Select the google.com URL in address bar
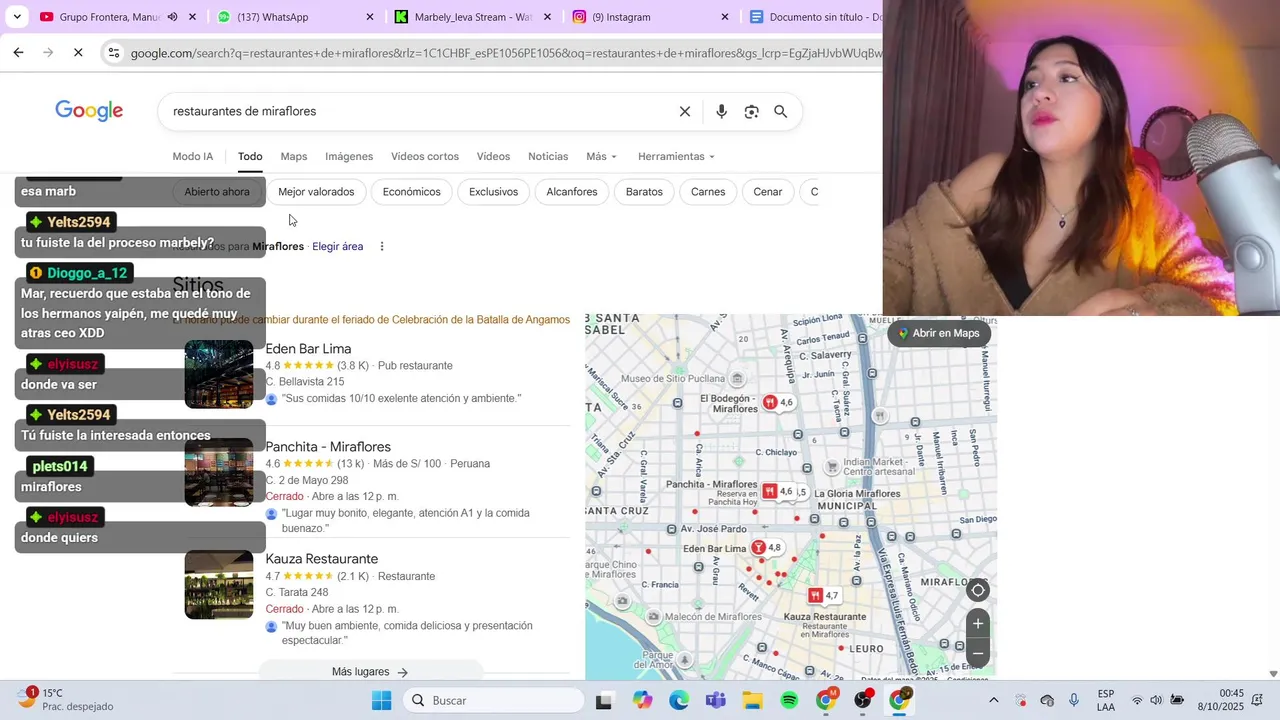This screenshot has height=720, width=1280. pos(505,53)
